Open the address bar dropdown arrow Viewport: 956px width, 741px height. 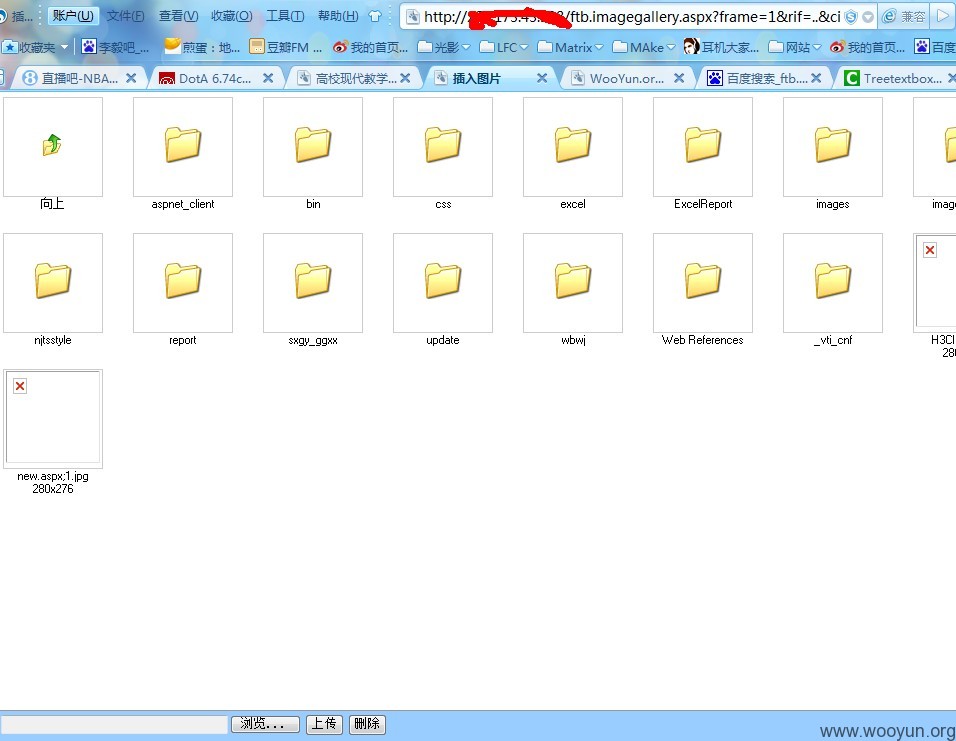coord(868,17)
